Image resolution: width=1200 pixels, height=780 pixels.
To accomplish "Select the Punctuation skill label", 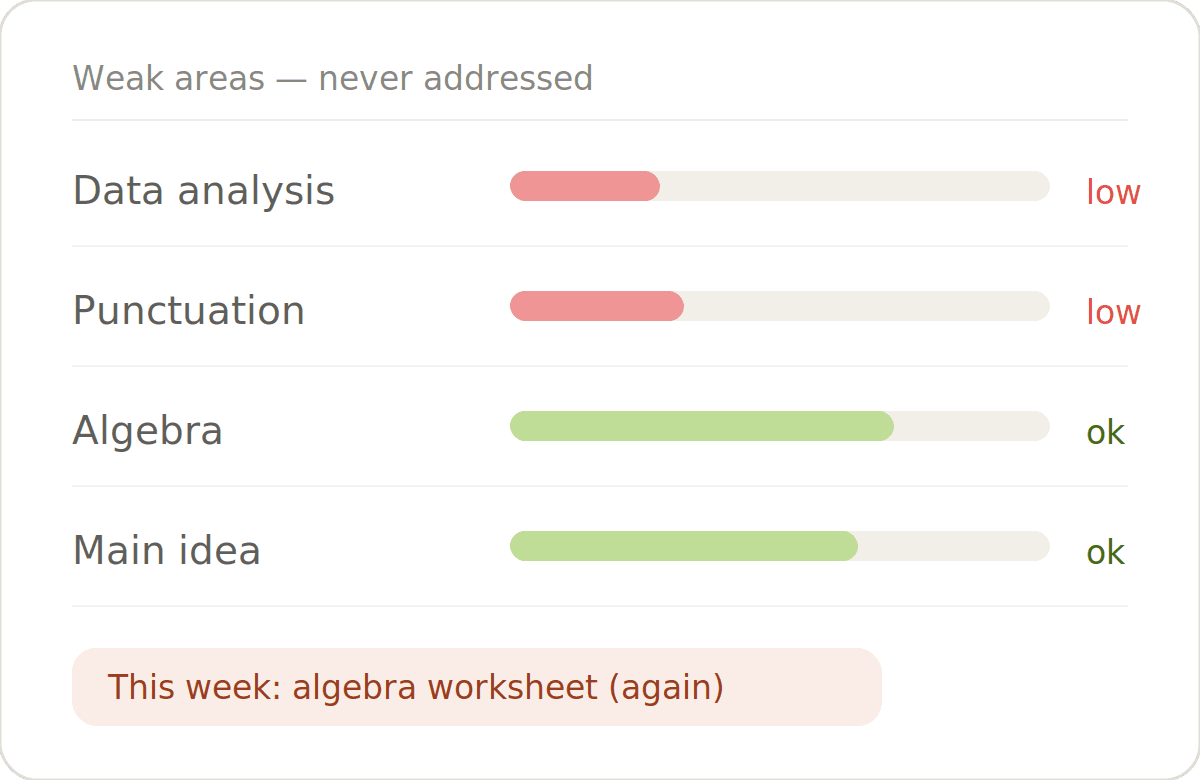I will tap(188, 310).
